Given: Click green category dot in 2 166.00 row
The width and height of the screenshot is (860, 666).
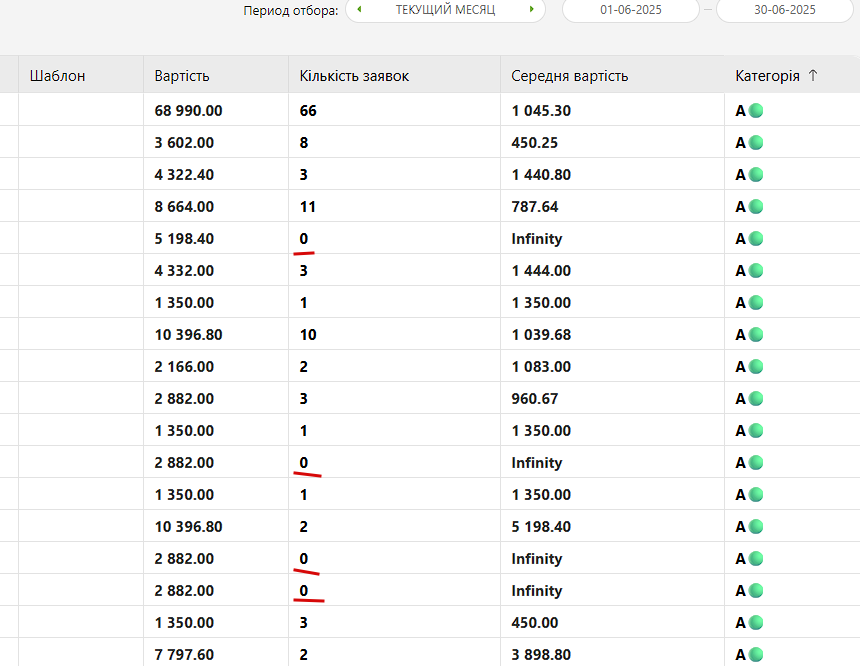Looking at the screenshot, I should click(756, 366).
